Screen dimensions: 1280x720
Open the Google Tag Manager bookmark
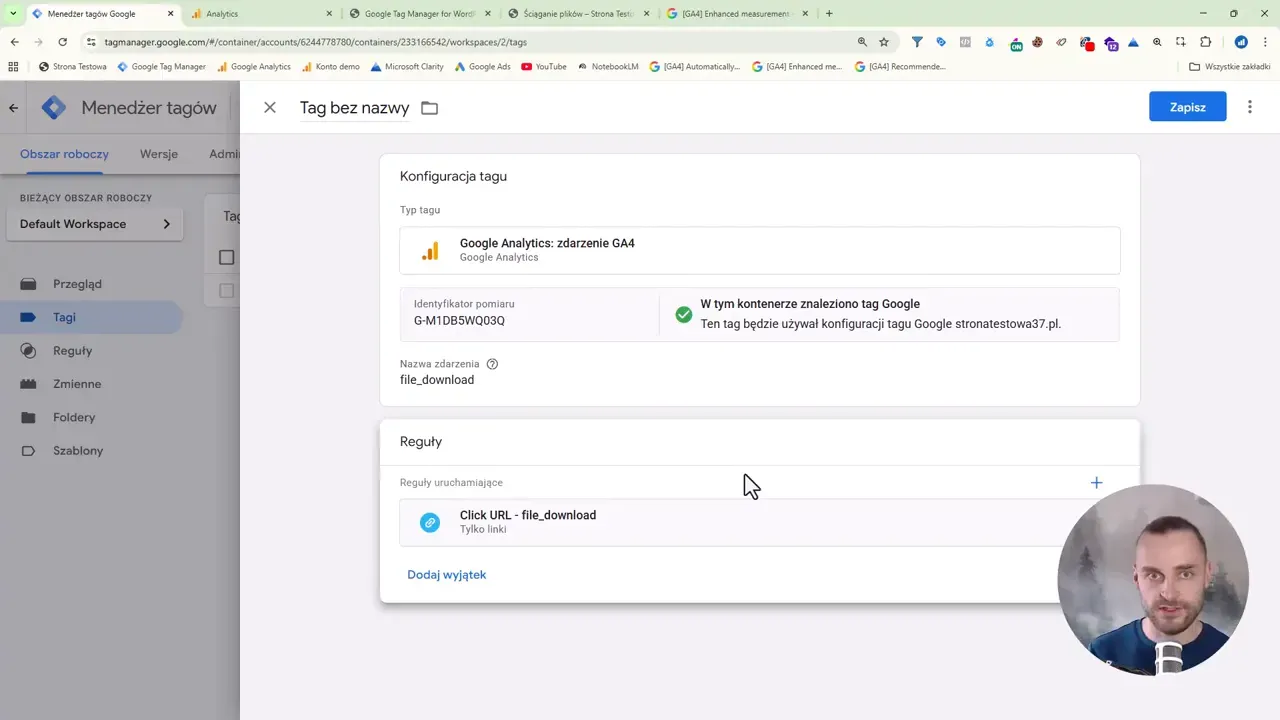point(161,67)
